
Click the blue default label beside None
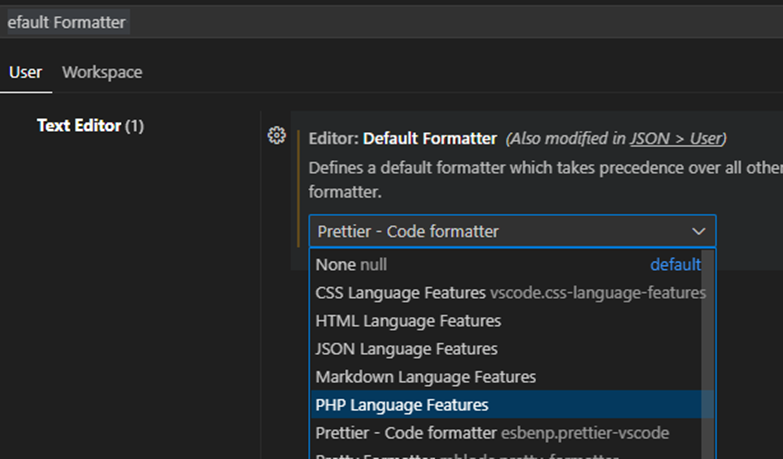pos(675,265)
